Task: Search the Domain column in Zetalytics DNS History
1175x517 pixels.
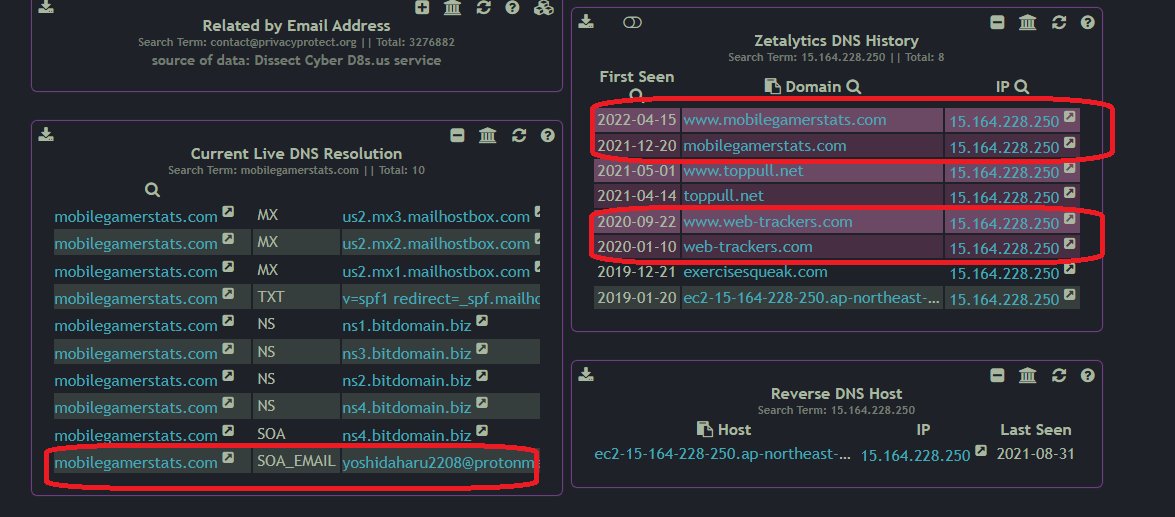Action: tap(853, 87)
